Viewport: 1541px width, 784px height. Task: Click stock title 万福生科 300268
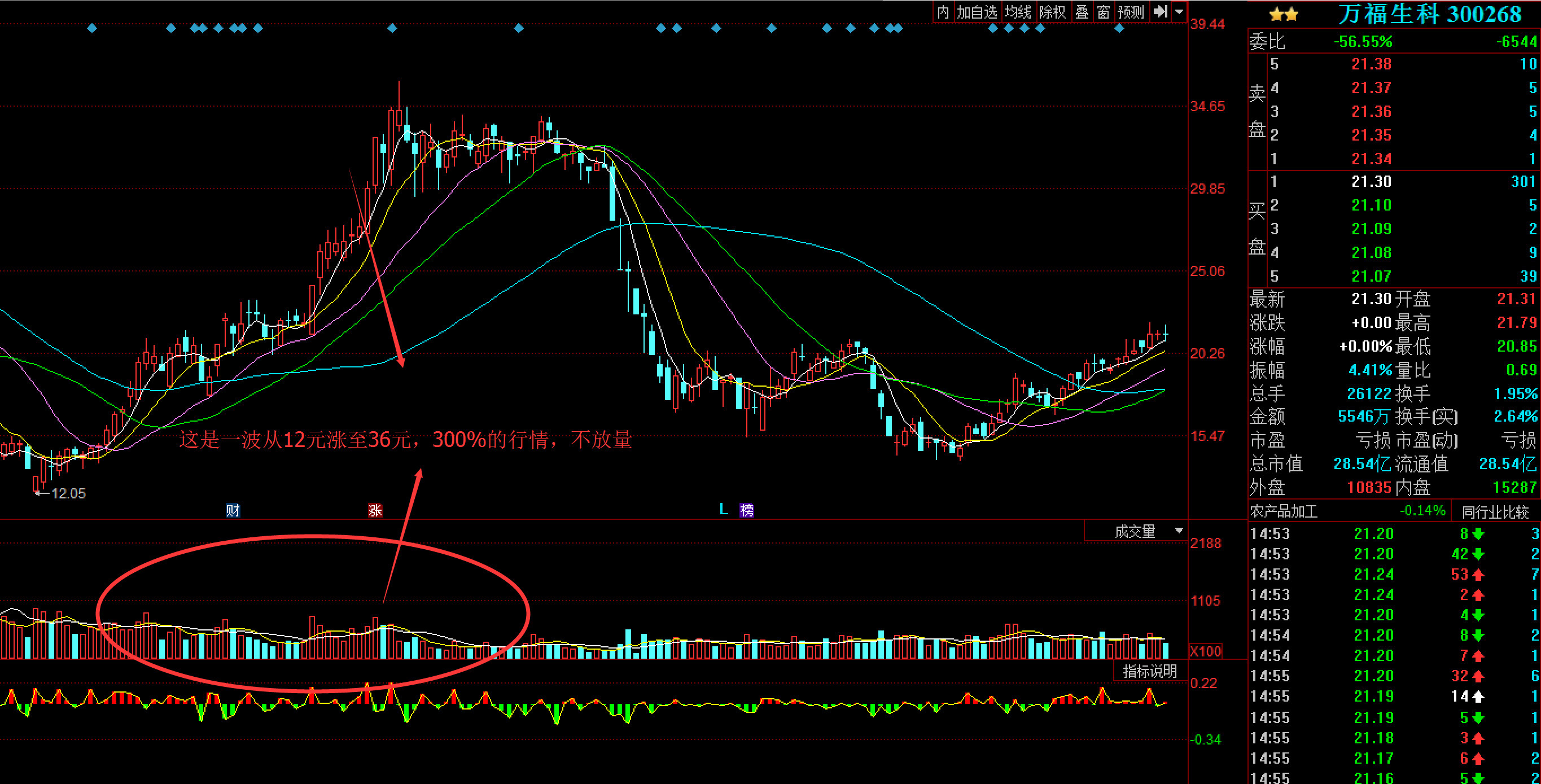point(1429,14)
